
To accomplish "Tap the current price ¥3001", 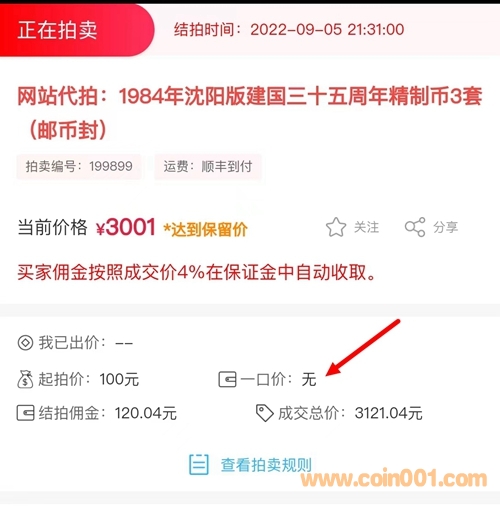I will pos(126,228).
